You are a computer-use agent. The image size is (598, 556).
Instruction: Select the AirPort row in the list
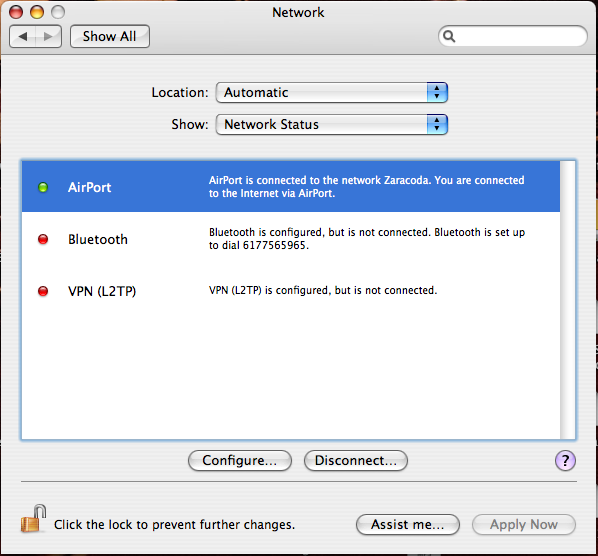[291, 186]
